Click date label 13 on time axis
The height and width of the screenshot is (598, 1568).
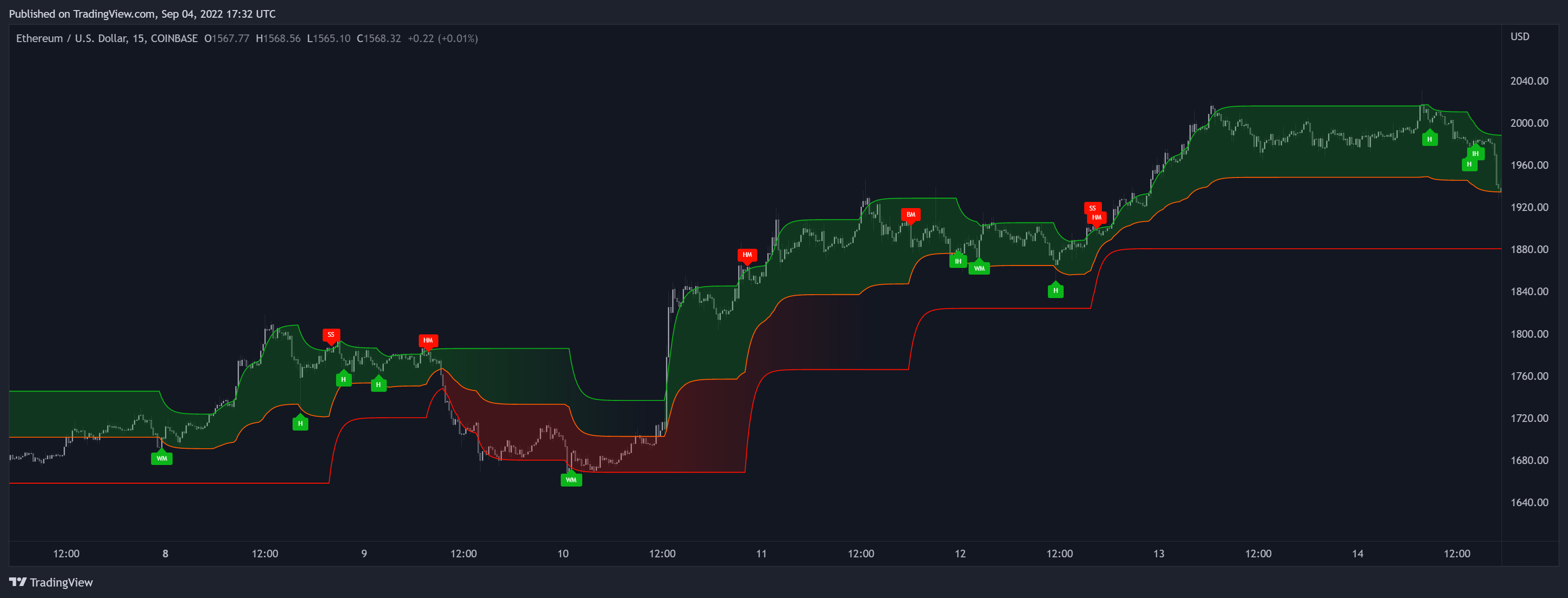point(1159,554)
